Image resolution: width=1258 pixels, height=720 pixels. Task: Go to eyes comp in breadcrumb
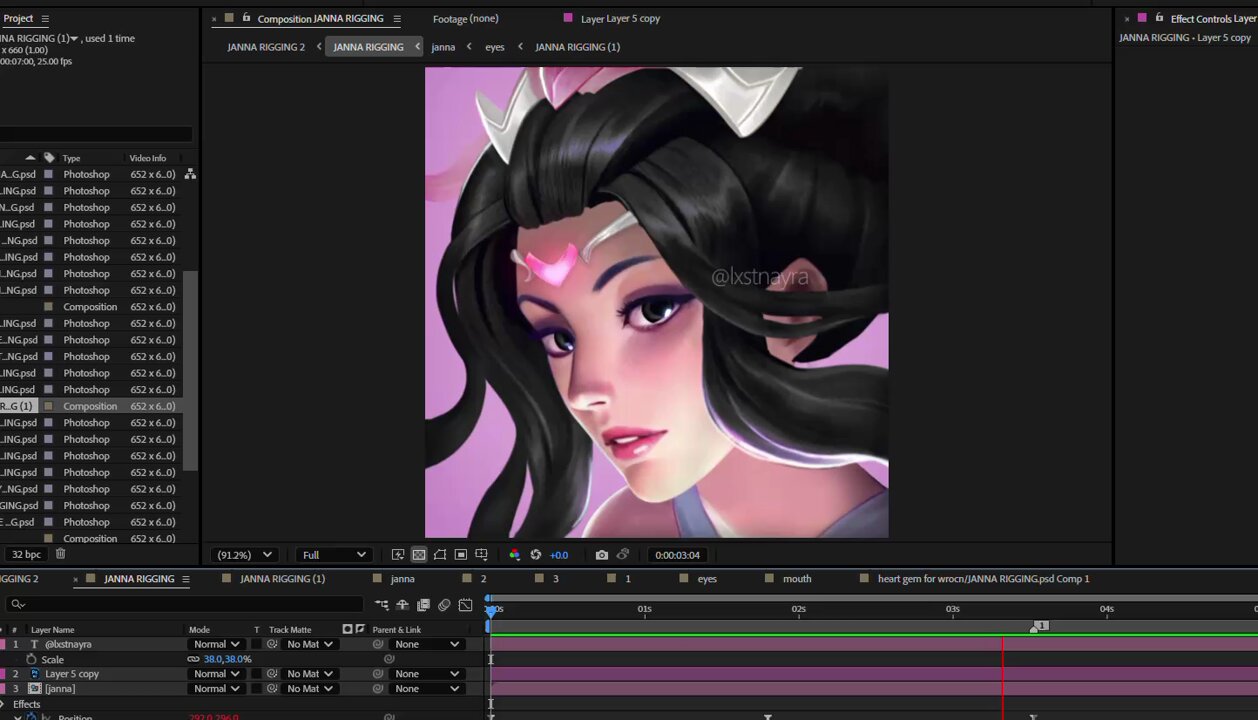495,47
